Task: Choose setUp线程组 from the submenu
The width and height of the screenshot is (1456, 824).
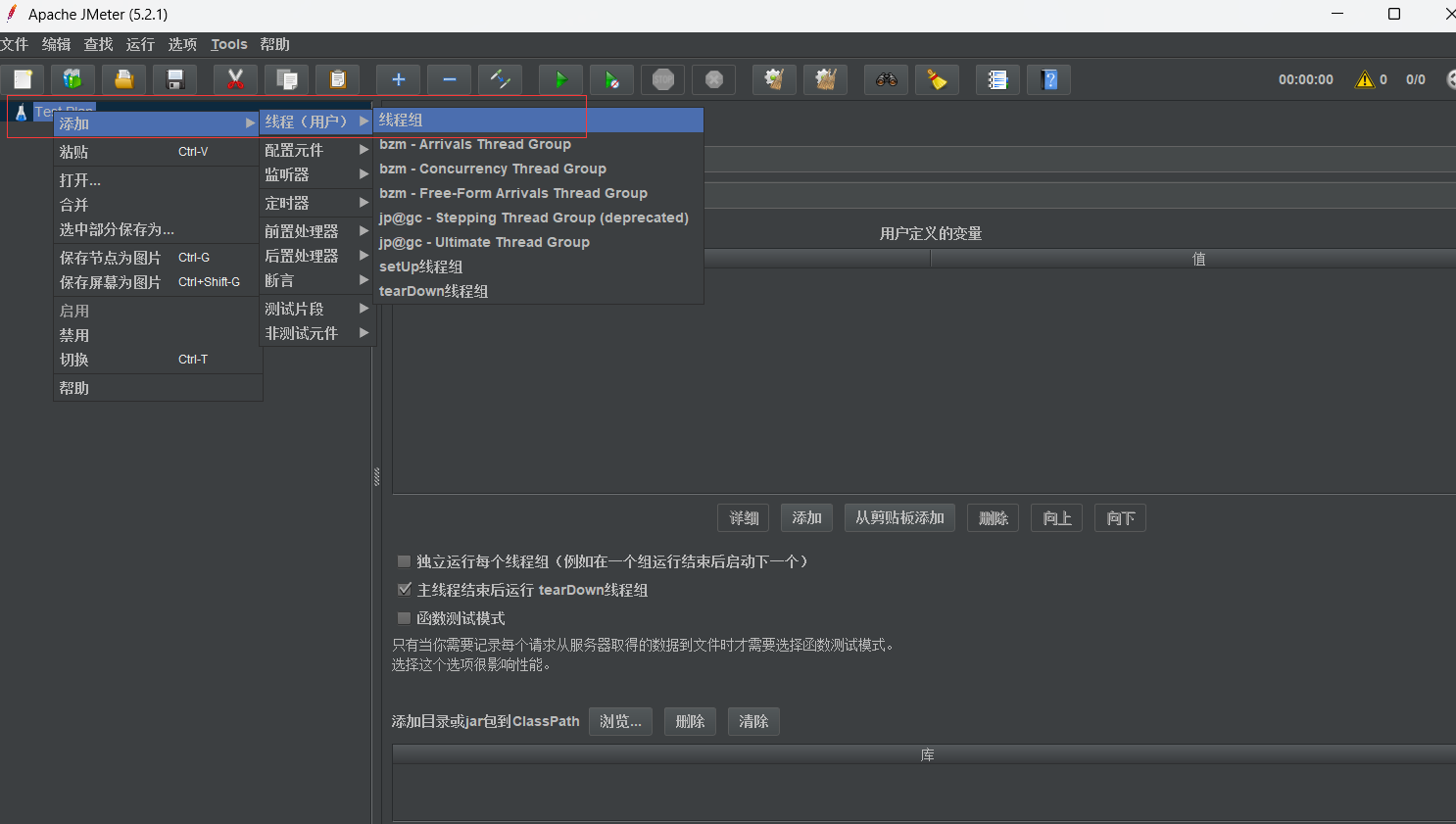Action: click(539, 267)
